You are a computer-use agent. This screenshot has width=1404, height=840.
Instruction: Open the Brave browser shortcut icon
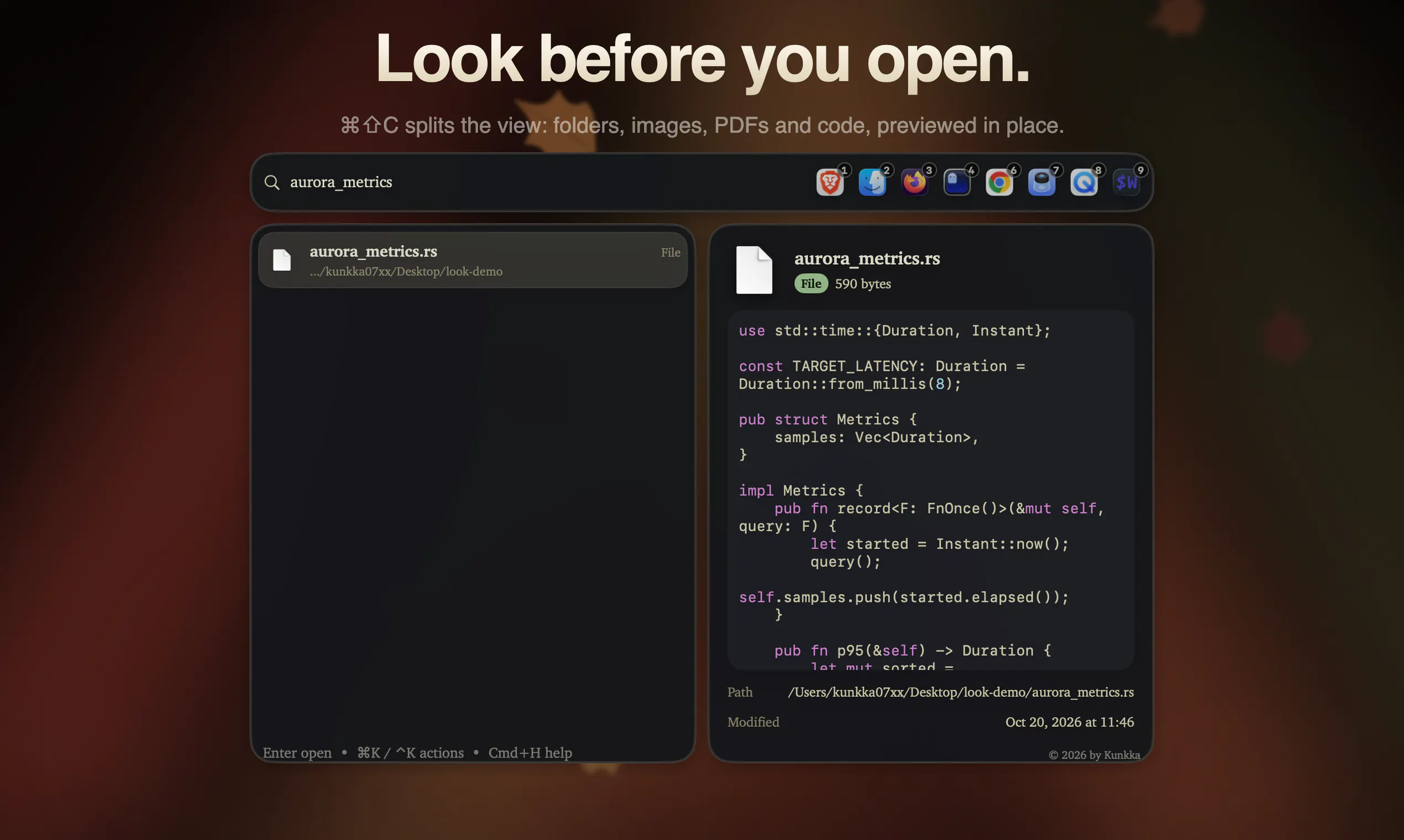click(x=829, y=182)
